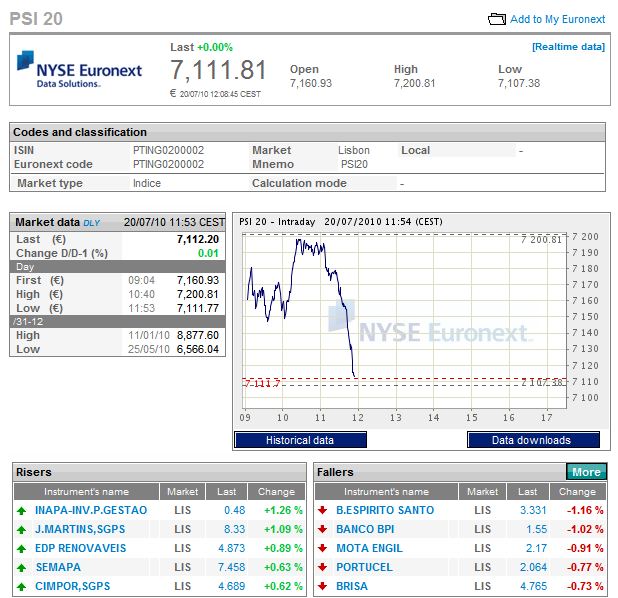Open B.ESPIRITO SANTO instrument link
The height and width of the screenshot is (598, 618).
pos(385,510)
